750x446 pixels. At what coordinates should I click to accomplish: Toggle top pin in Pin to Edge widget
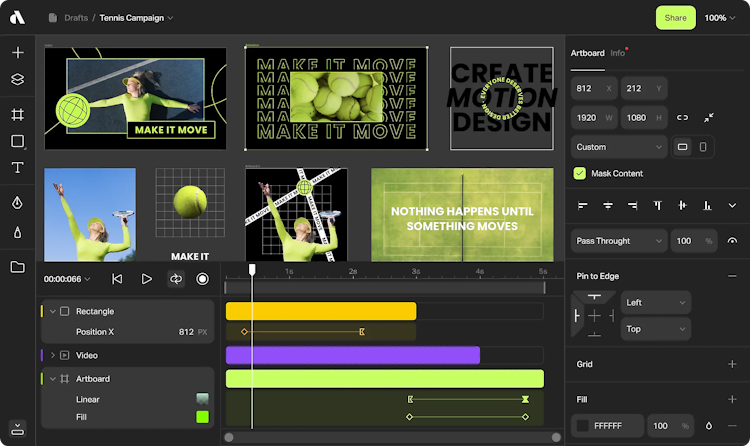[x=594, y=297]
